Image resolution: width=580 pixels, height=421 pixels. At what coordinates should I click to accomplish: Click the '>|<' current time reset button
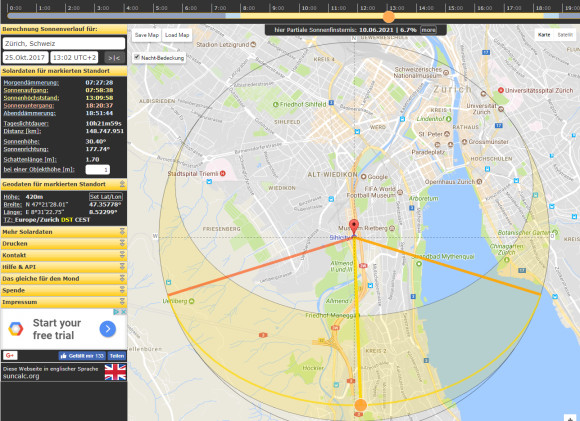pyautogui.click(x=114, y=58)
